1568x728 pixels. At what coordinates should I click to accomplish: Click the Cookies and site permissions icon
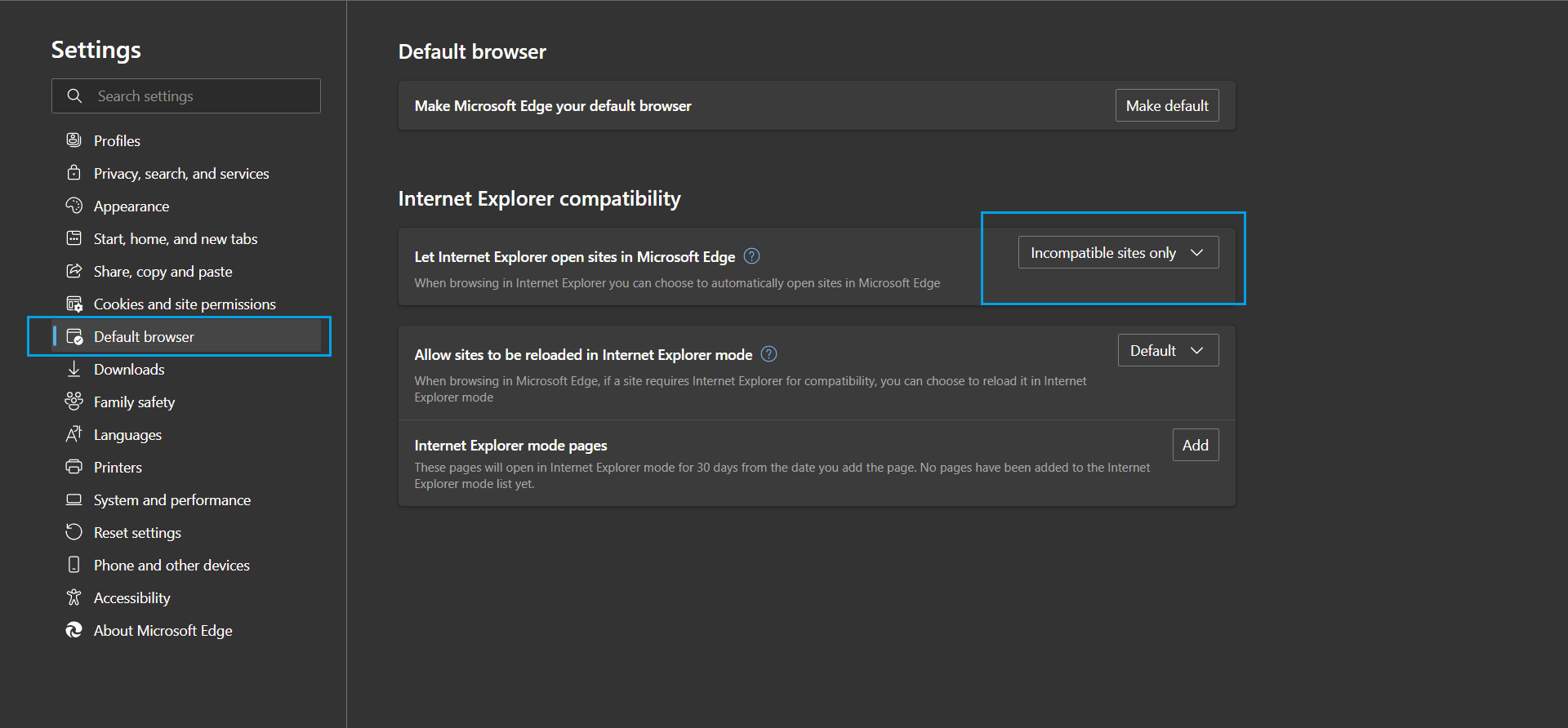point(73,304)
